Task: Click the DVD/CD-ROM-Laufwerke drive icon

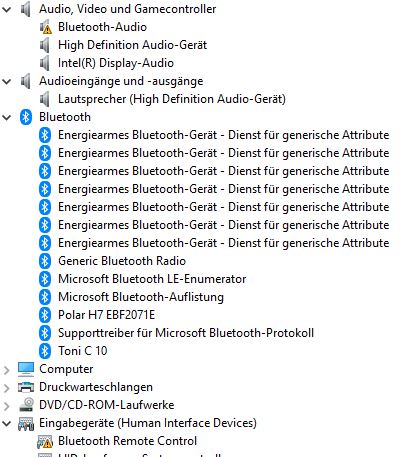Action: point(26,405)
